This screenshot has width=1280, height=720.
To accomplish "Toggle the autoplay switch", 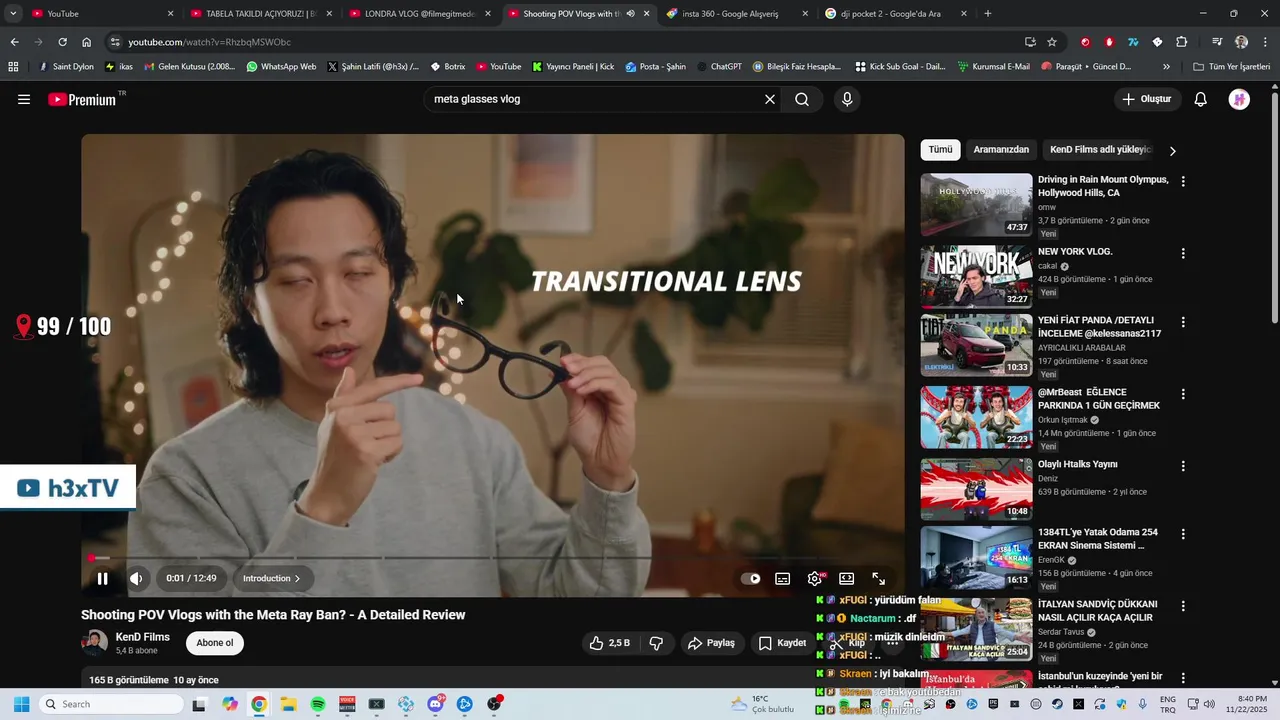I will click(750, 578).
